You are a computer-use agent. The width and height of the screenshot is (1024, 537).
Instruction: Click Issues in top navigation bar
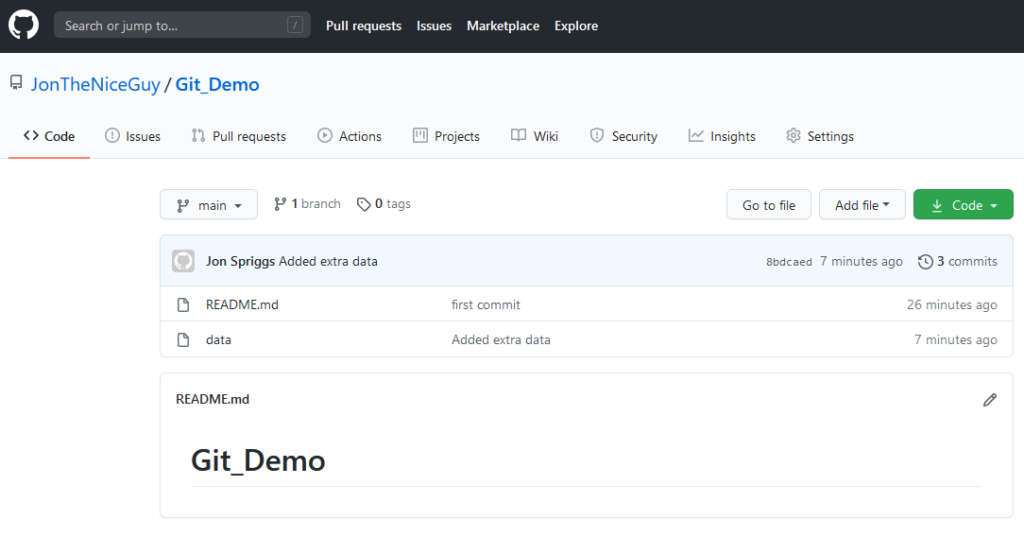click(x=434, y=26)
